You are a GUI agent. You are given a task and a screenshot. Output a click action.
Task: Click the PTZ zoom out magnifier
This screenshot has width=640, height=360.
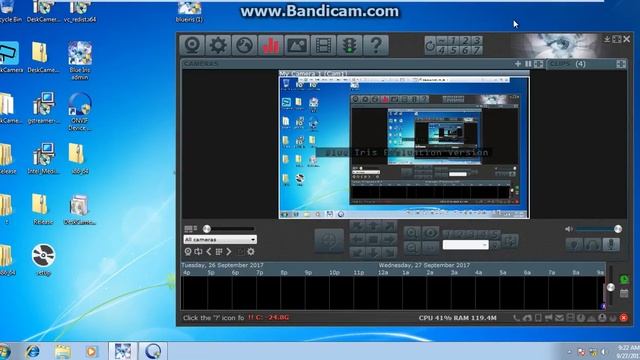point(412,247)
